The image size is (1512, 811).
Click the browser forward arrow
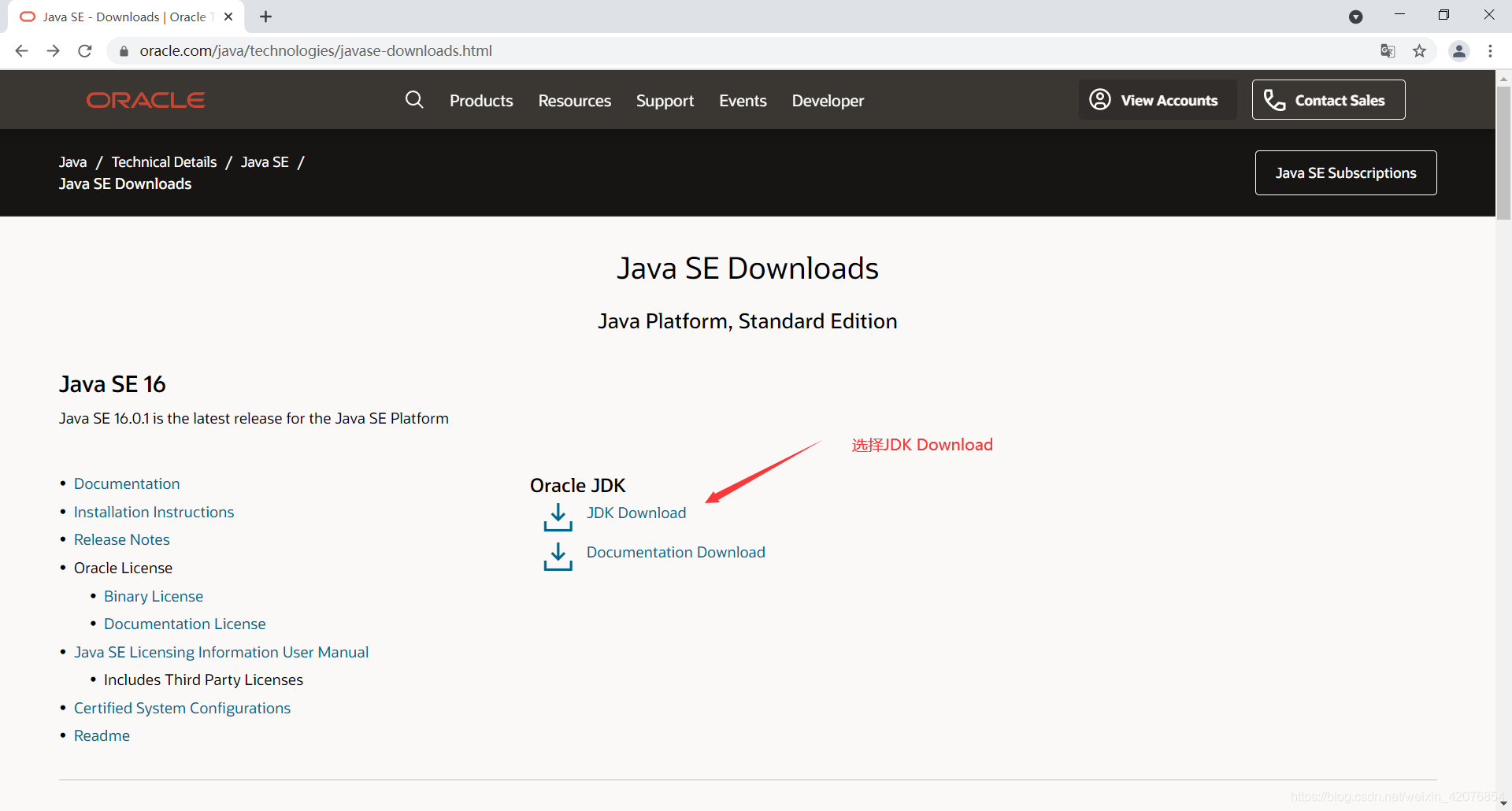(x=53, y=51)
